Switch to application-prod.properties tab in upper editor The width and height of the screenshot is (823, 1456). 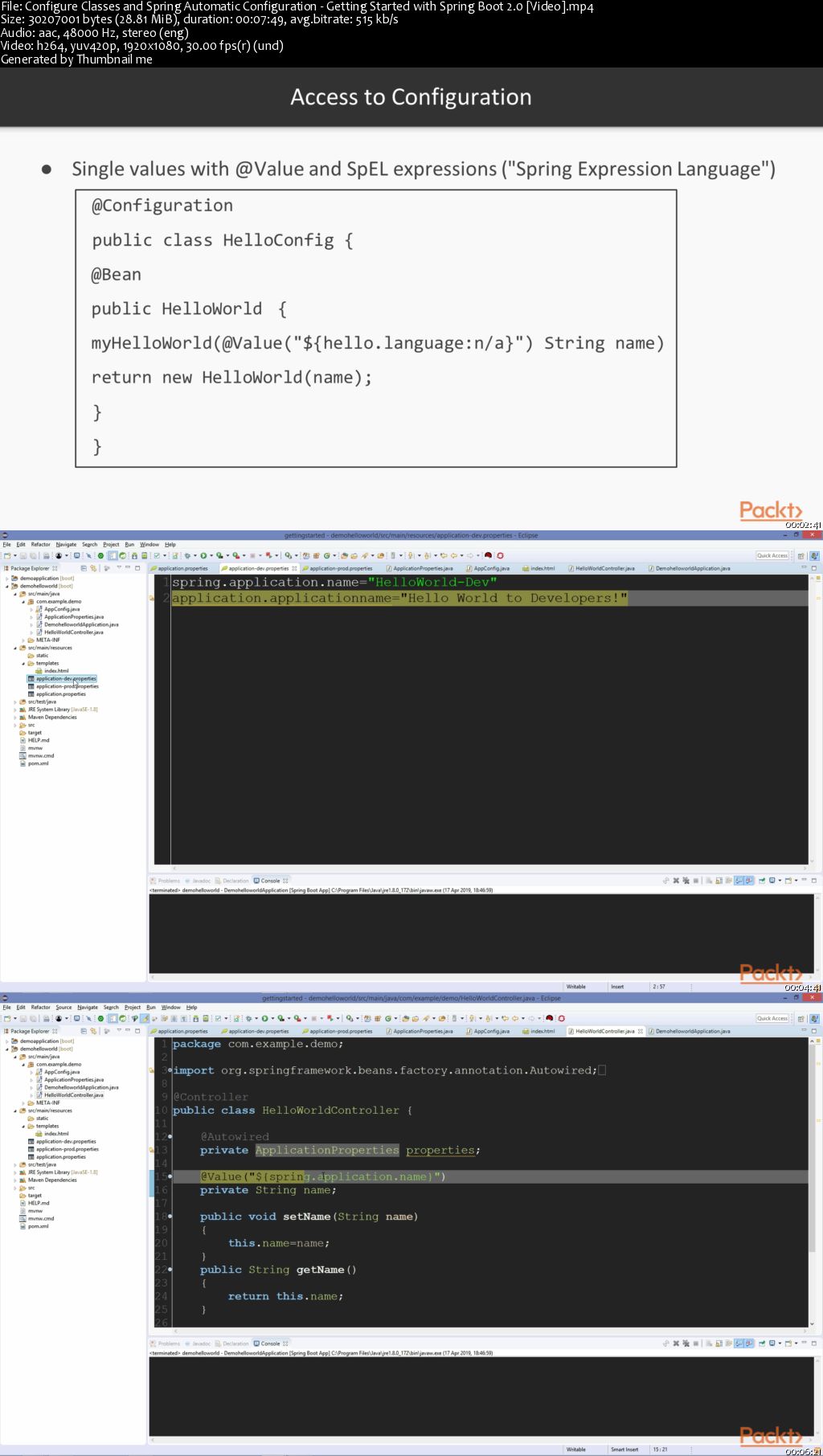[x=338, y=568]
